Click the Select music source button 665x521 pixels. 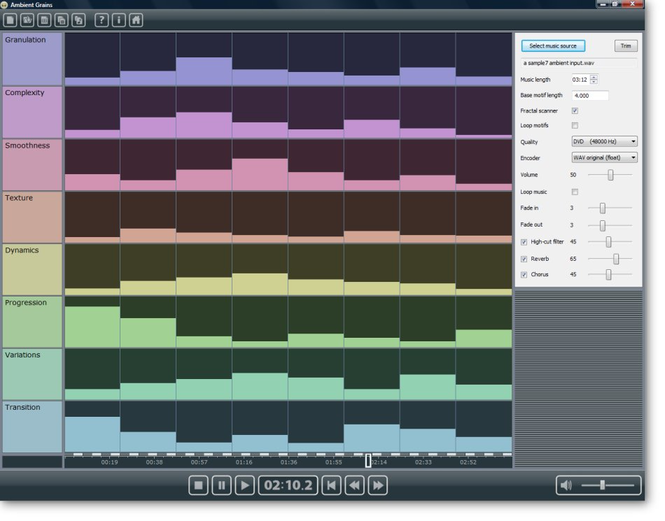tap(553, 46)
